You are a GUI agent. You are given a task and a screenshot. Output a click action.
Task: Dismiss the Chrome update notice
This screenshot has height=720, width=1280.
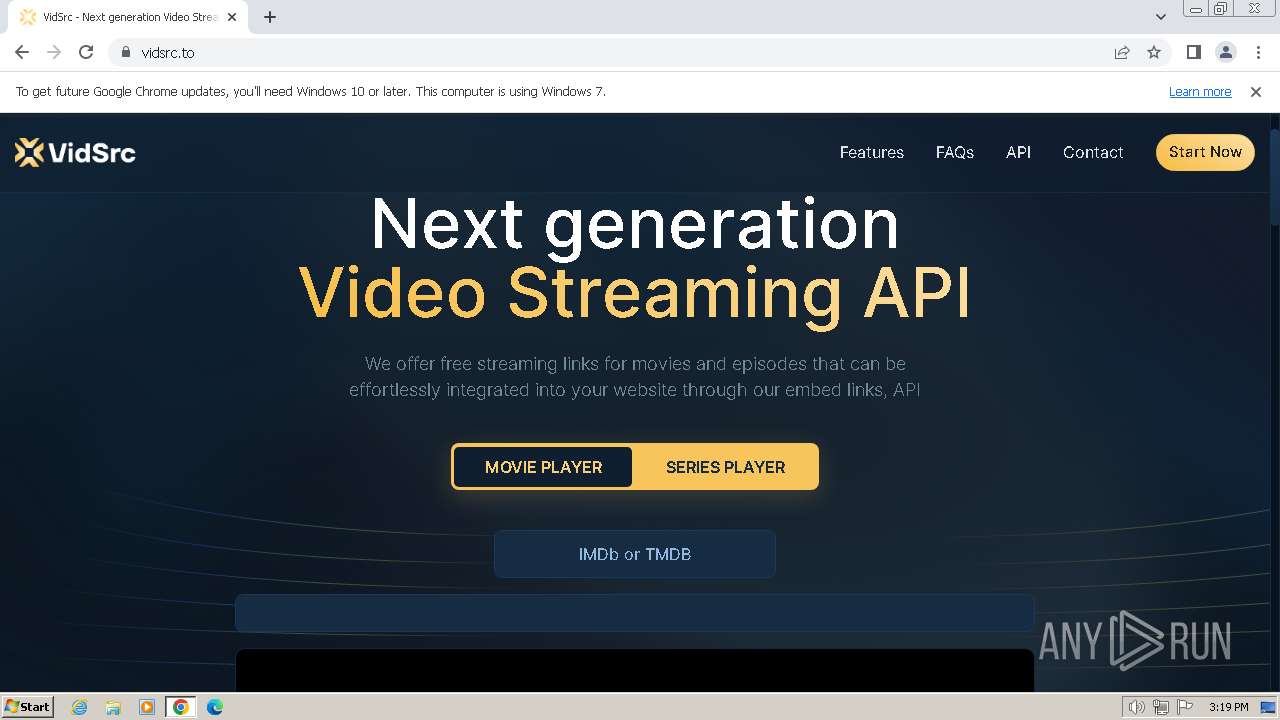click(1256, 91)
